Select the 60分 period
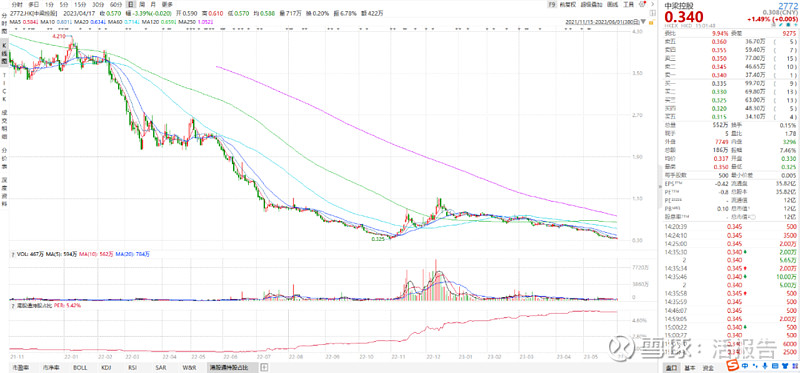The height and width of the screenshot is (373, 800). pyautogui.click(x=115, y=4)
